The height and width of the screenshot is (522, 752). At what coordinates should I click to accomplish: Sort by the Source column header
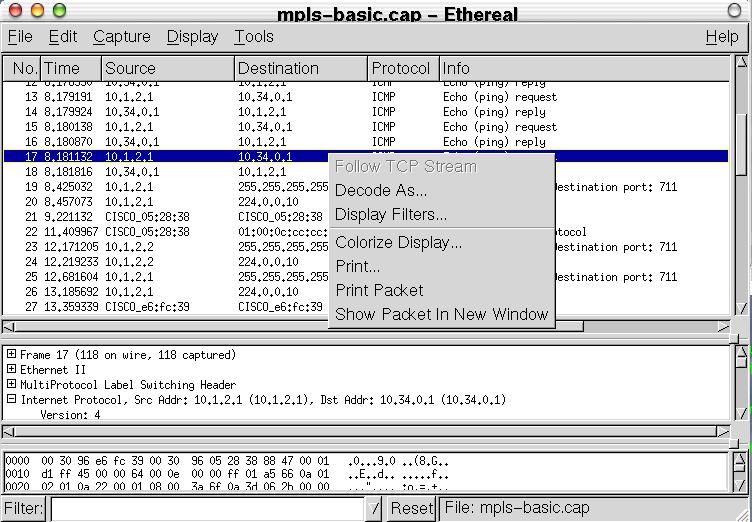point(168,69)
